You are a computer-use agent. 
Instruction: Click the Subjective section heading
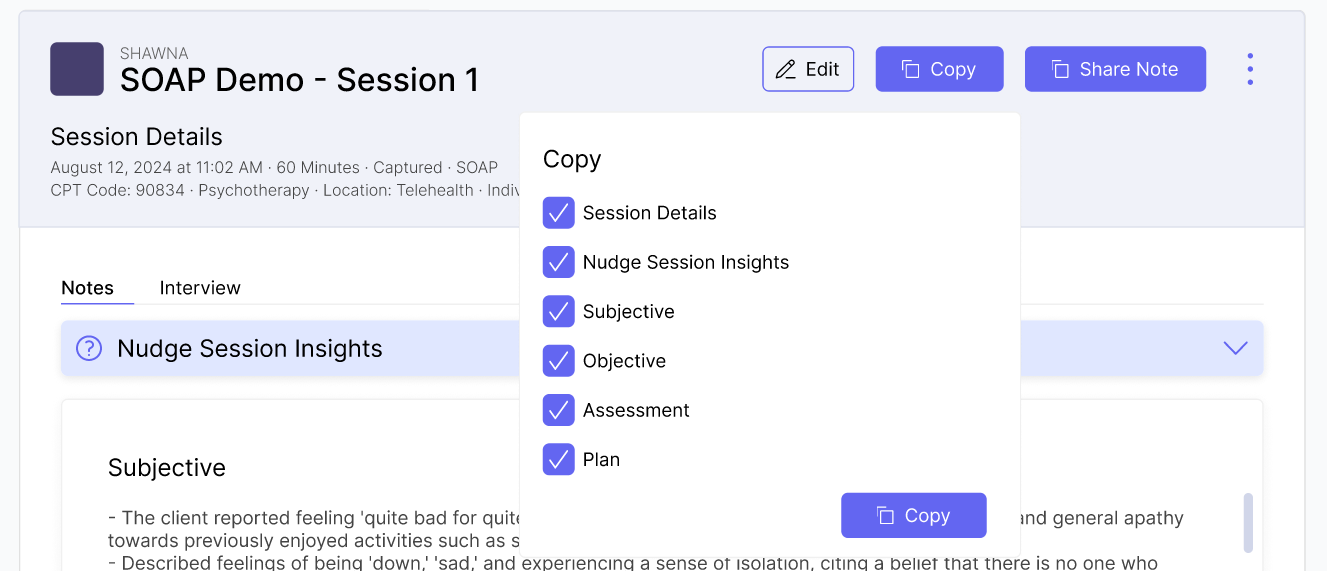[x=167, y=468]
